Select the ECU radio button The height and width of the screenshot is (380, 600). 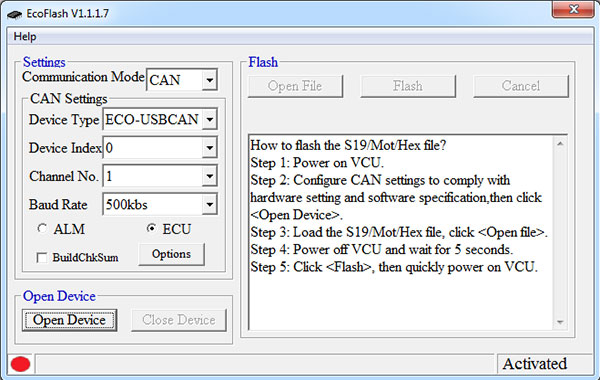pos(152,228)
